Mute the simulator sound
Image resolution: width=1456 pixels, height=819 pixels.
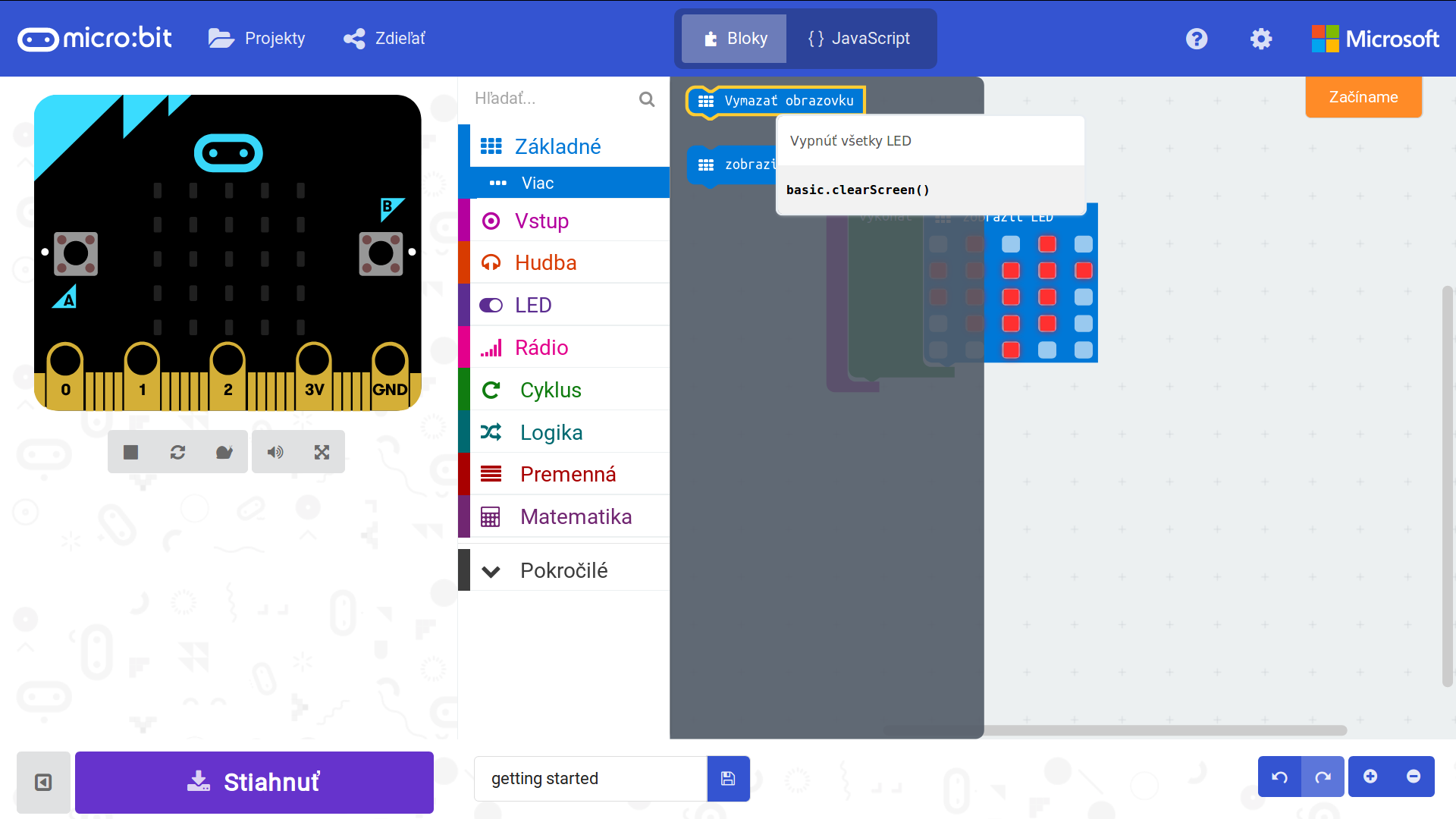click(275, 453)
